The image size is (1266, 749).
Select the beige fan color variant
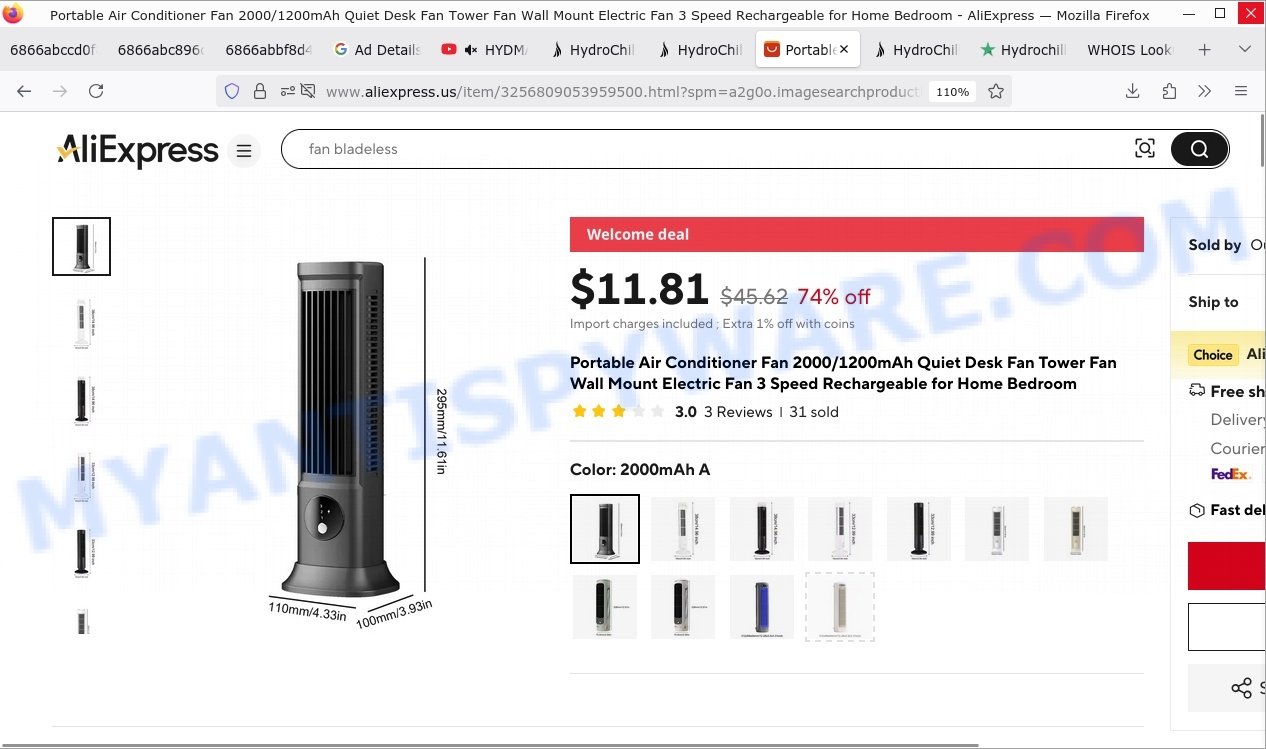click(x=1075, y=529)
